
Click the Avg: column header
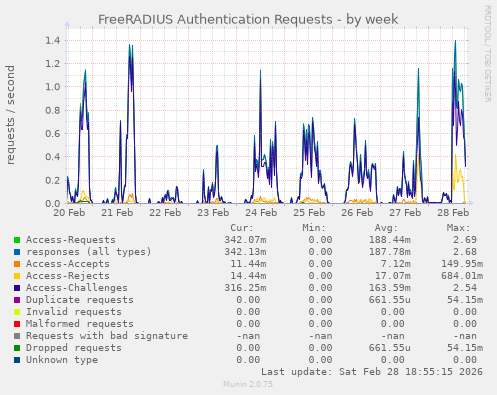coord(386,228)
